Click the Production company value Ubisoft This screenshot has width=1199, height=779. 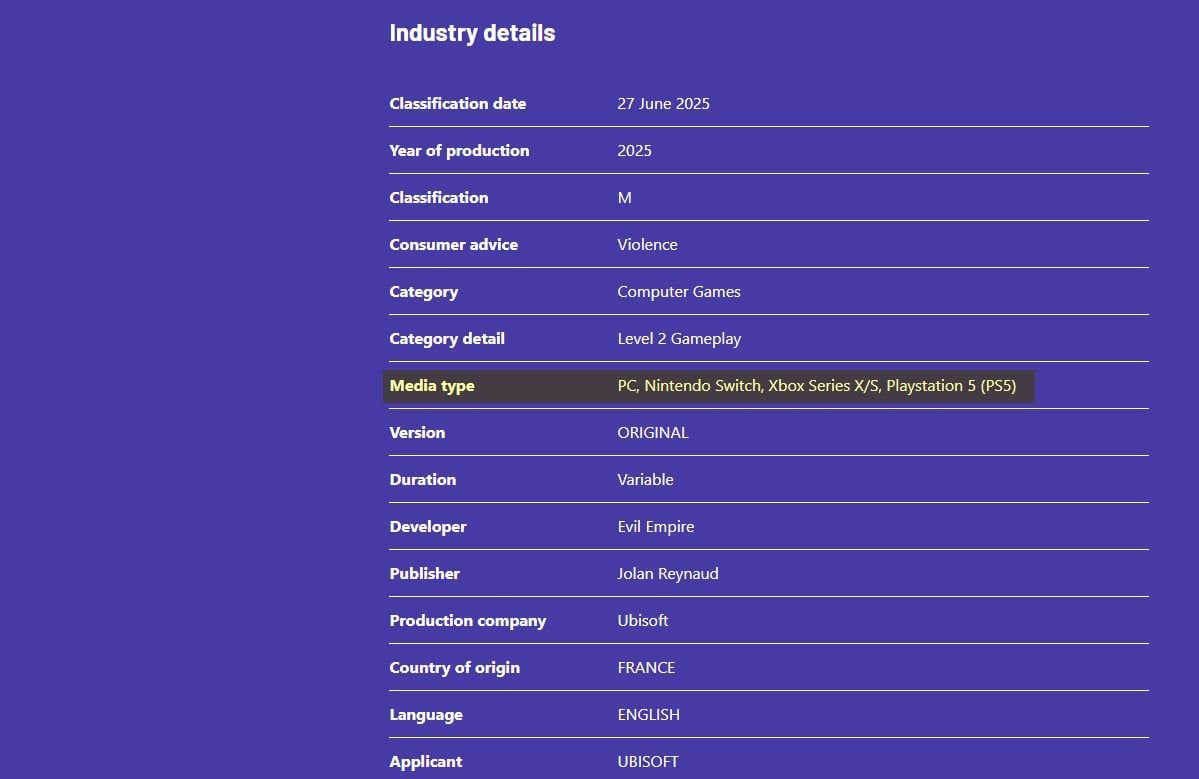[642, 621]
